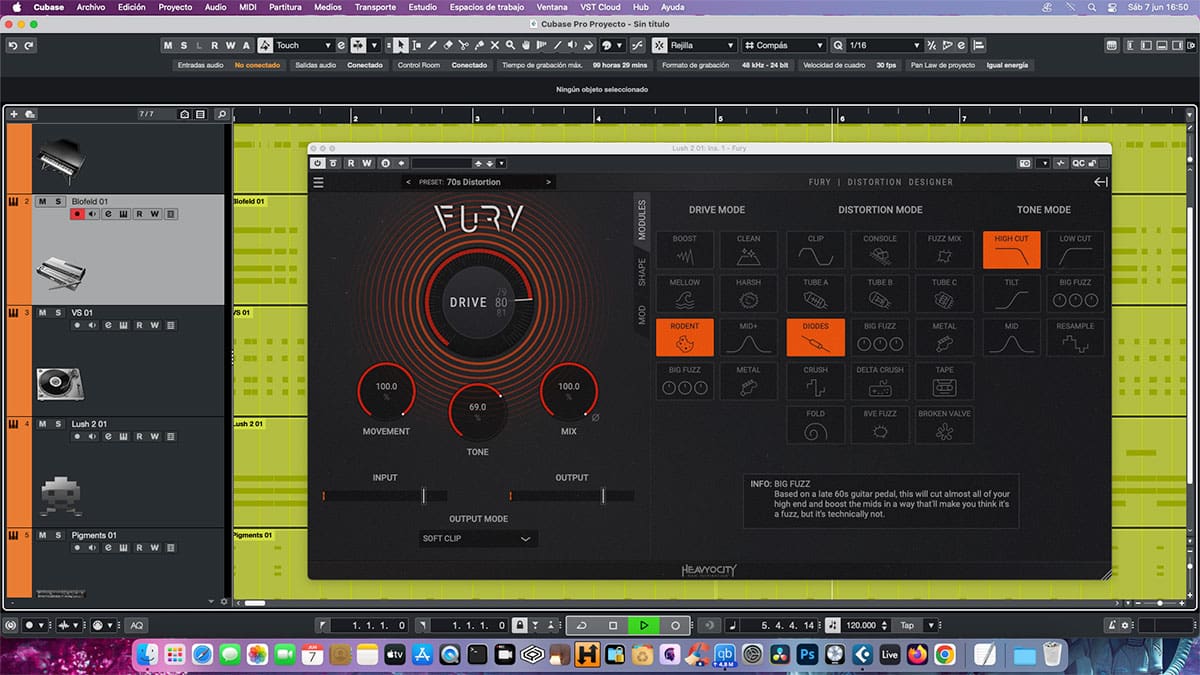
Task: Click the Cubase undo button
Action: tap(13, 45)
